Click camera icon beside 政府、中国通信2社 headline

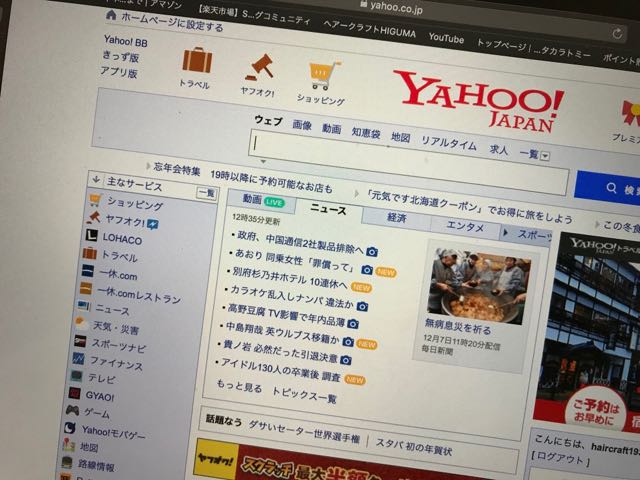point(371,251)
